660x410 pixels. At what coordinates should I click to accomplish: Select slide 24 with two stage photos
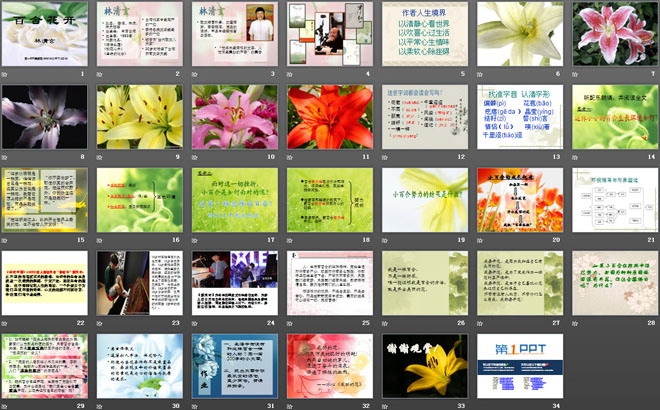pos(235,283)
